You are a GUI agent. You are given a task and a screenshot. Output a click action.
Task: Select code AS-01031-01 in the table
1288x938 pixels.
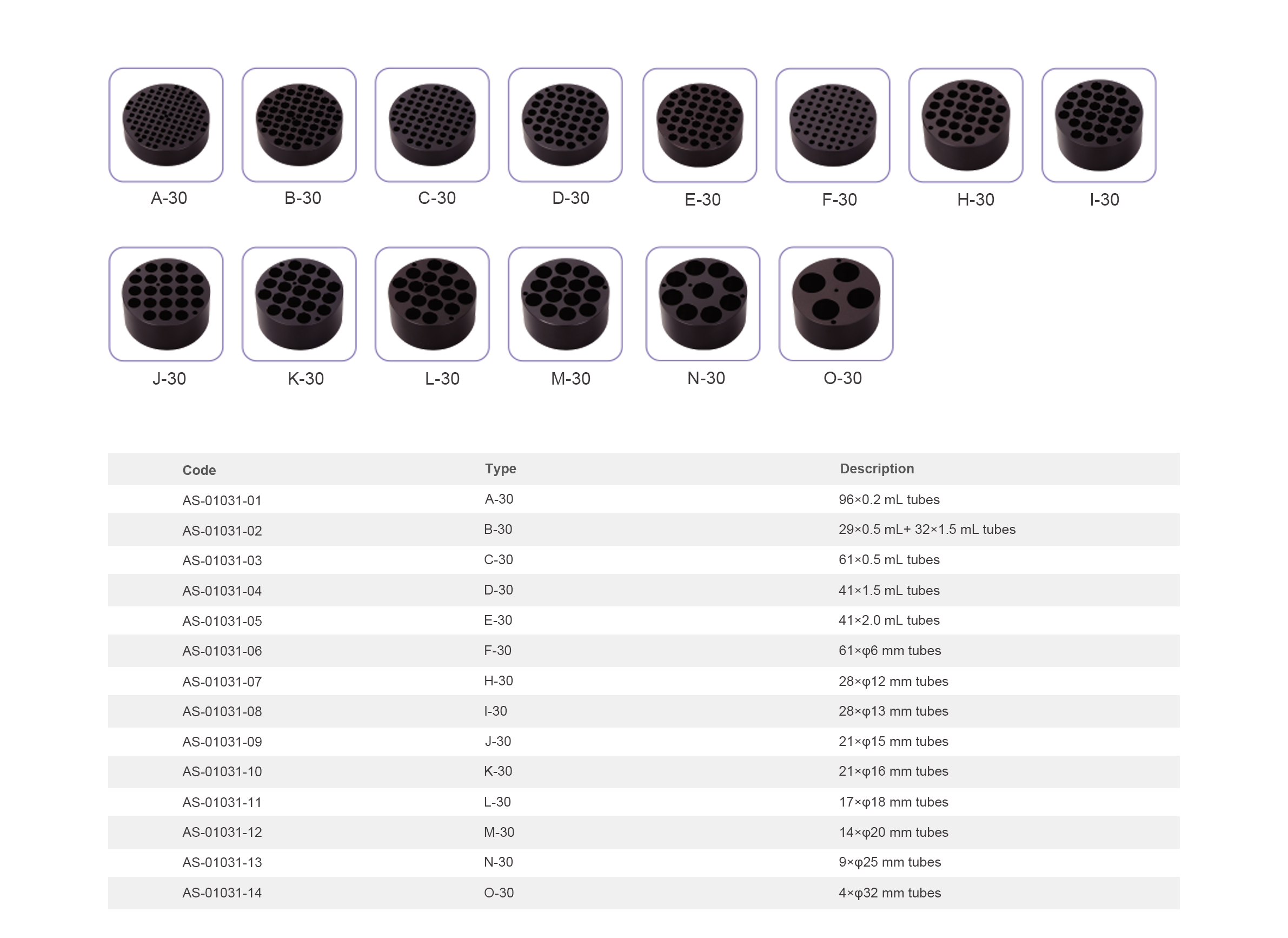pyautogui.click(x=222, y=501)
